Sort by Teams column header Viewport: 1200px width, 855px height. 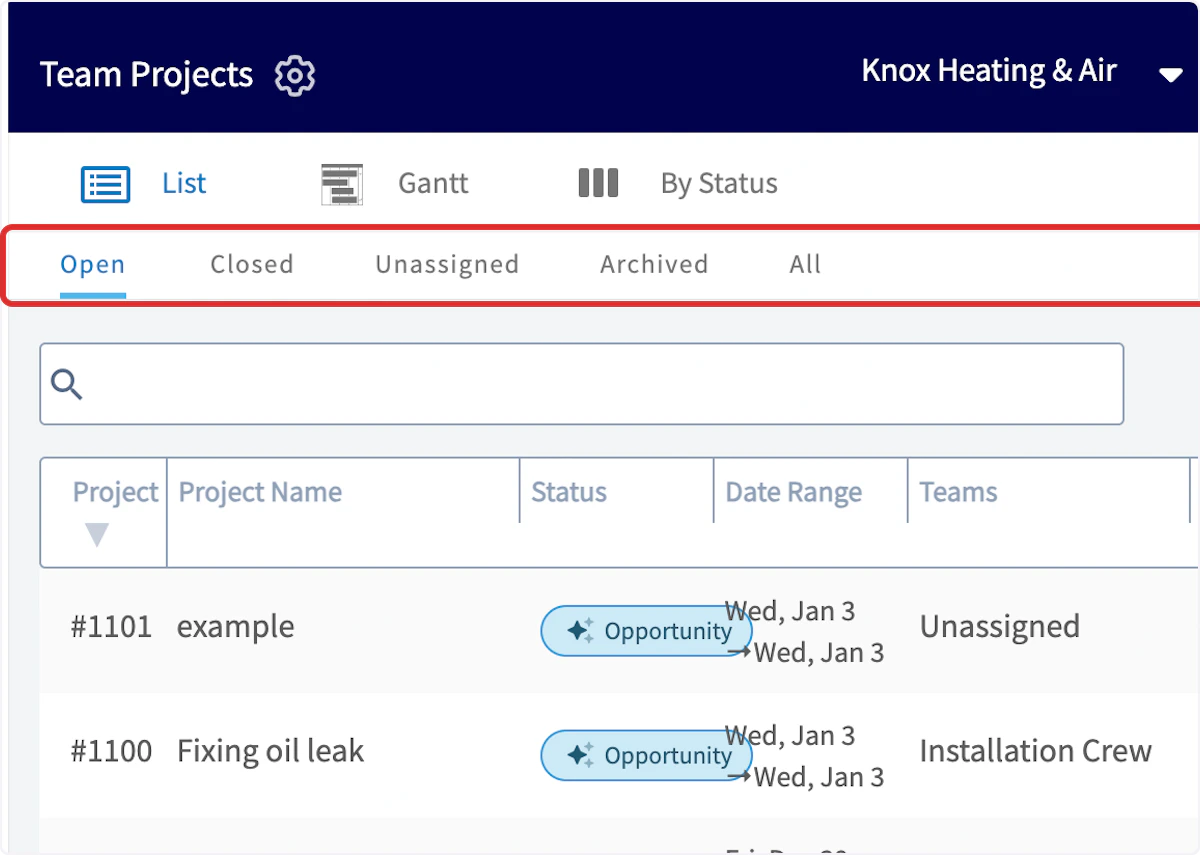(959, 492)
